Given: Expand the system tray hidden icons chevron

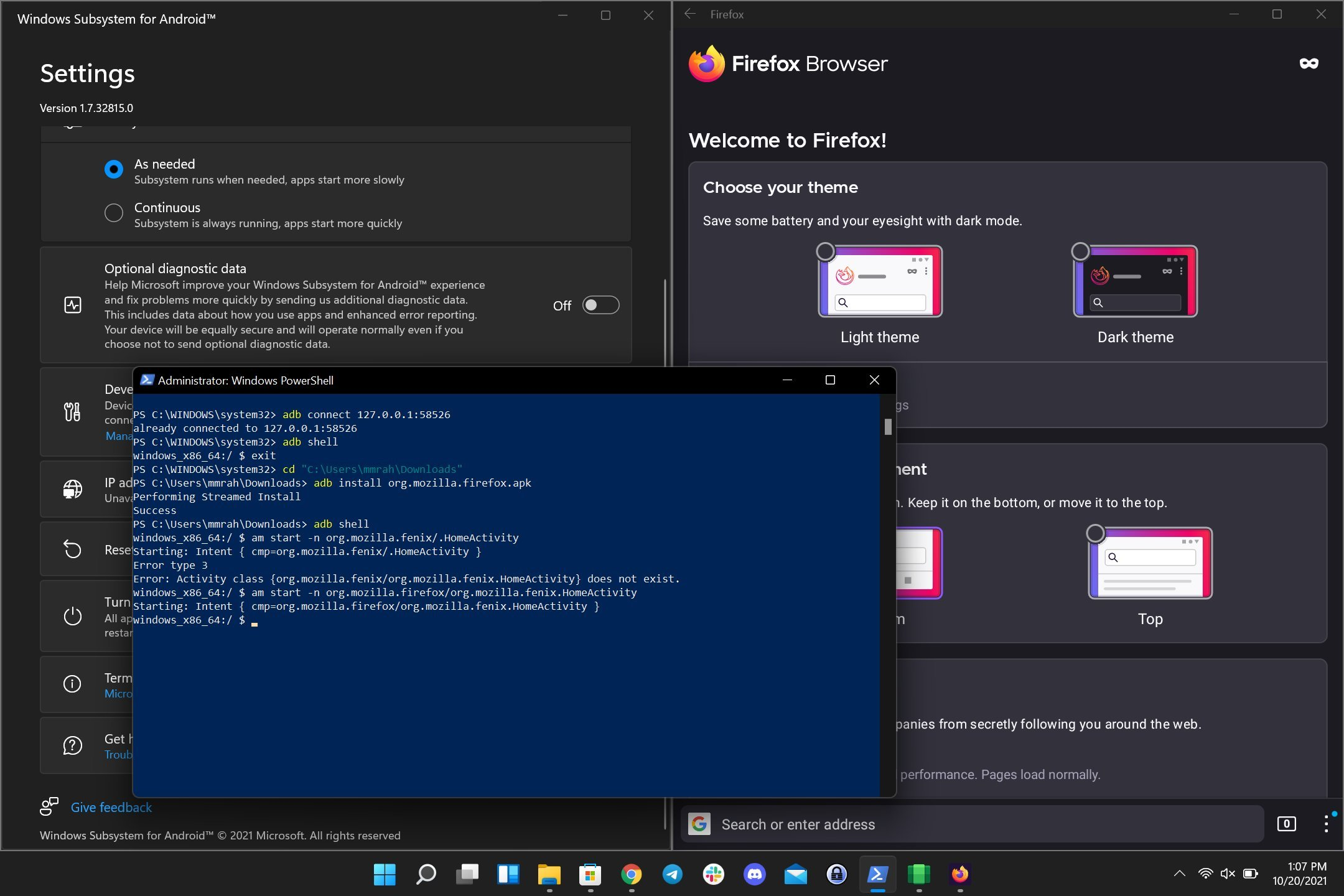Looking at the screenshot, I should [1179, 874].
